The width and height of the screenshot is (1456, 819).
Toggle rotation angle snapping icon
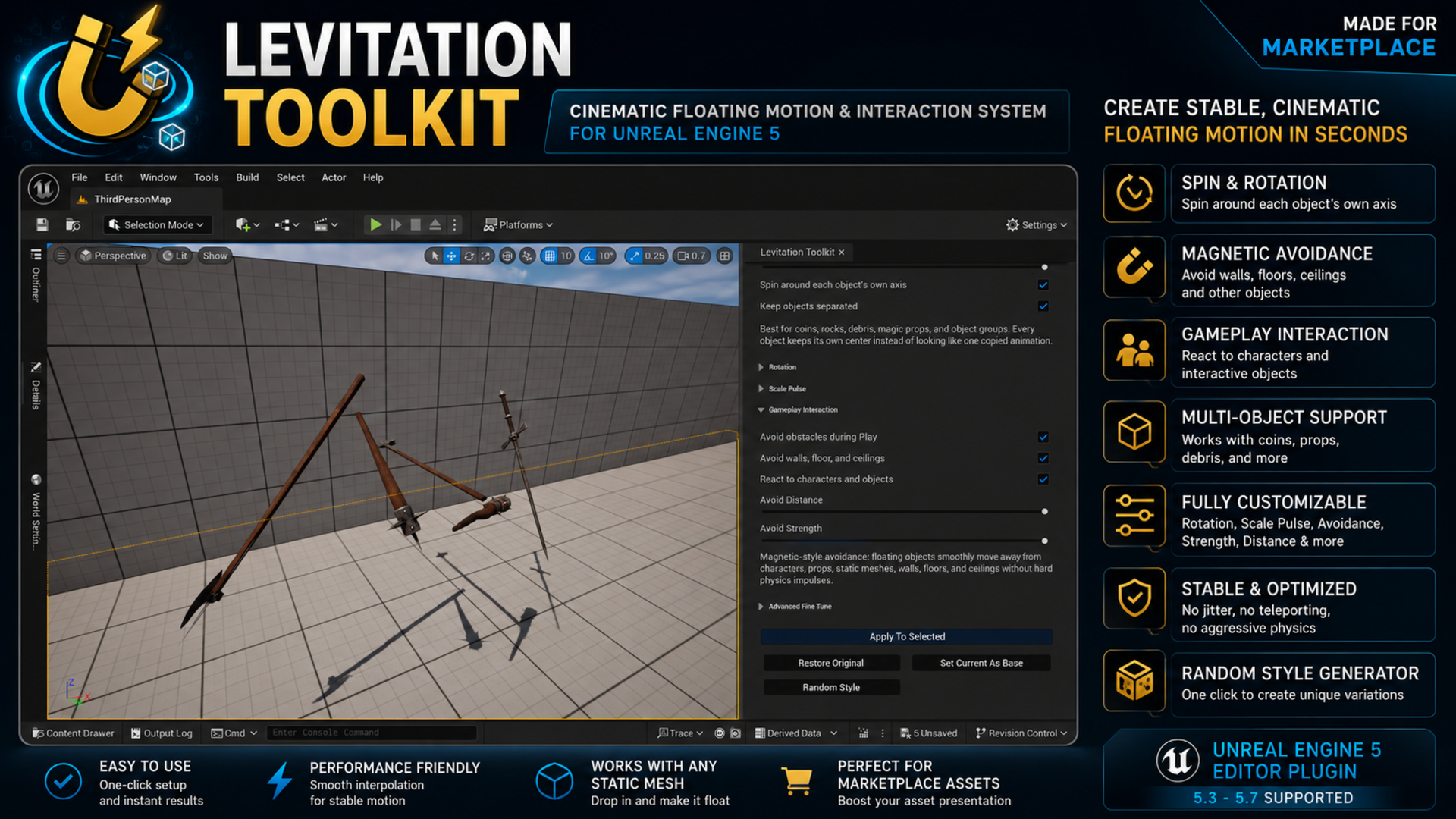tap(589, 256)
